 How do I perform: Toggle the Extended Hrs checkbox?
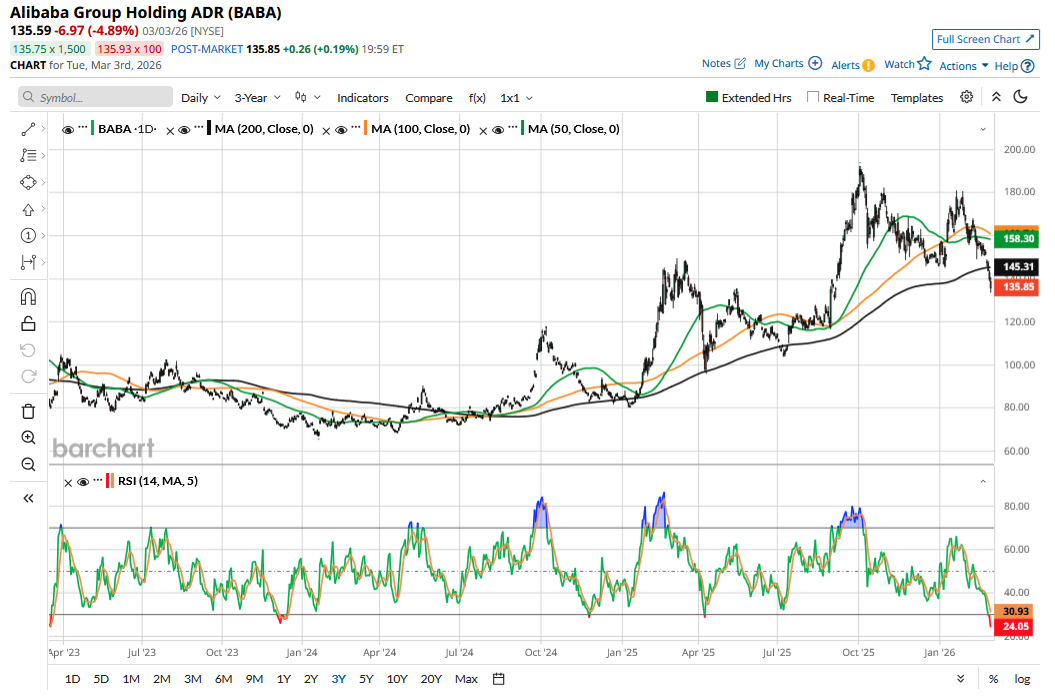point(712,98)
